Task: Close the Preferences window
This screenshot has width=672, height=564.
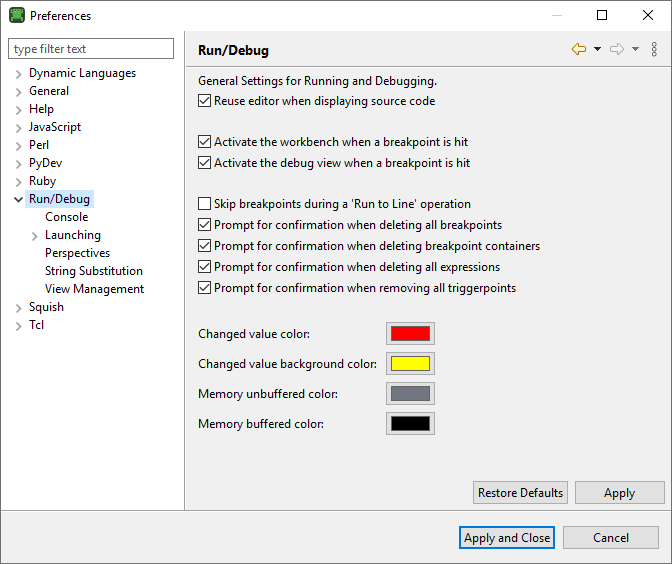Action: (x=648, y=15)
